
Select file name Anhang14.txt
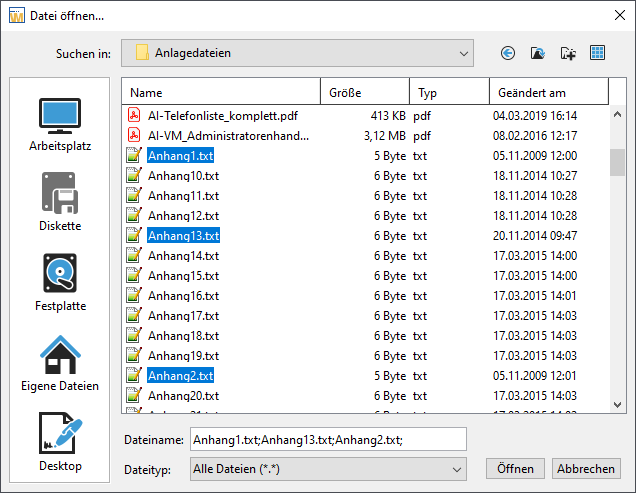(183, 256)
